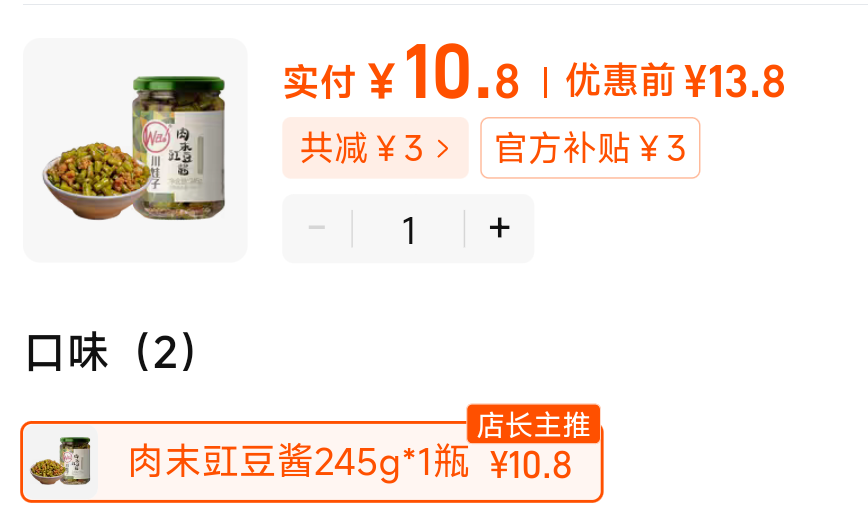
Task: Decrease quantity with the minus button
Action: 317,228
